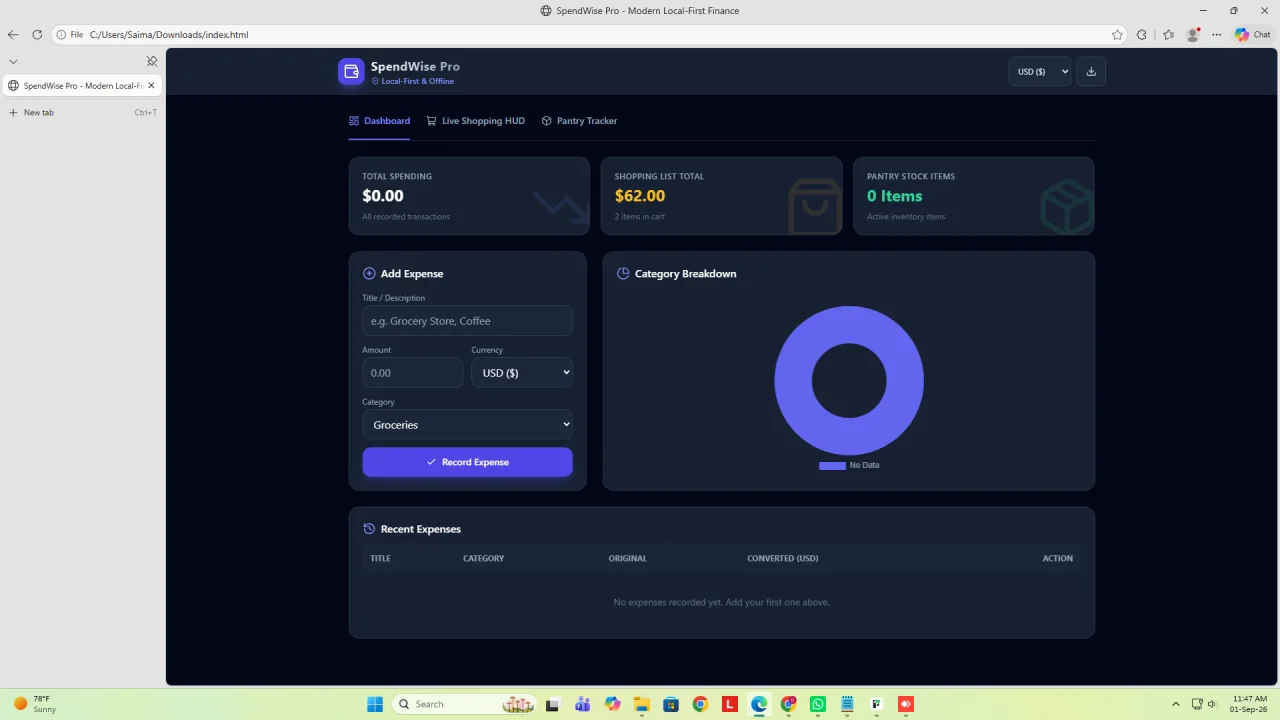Image resolution: width=1280 pixels, height=720 pixels.
Task: Collapse the vertical tabs chevron
Action: 13,61
